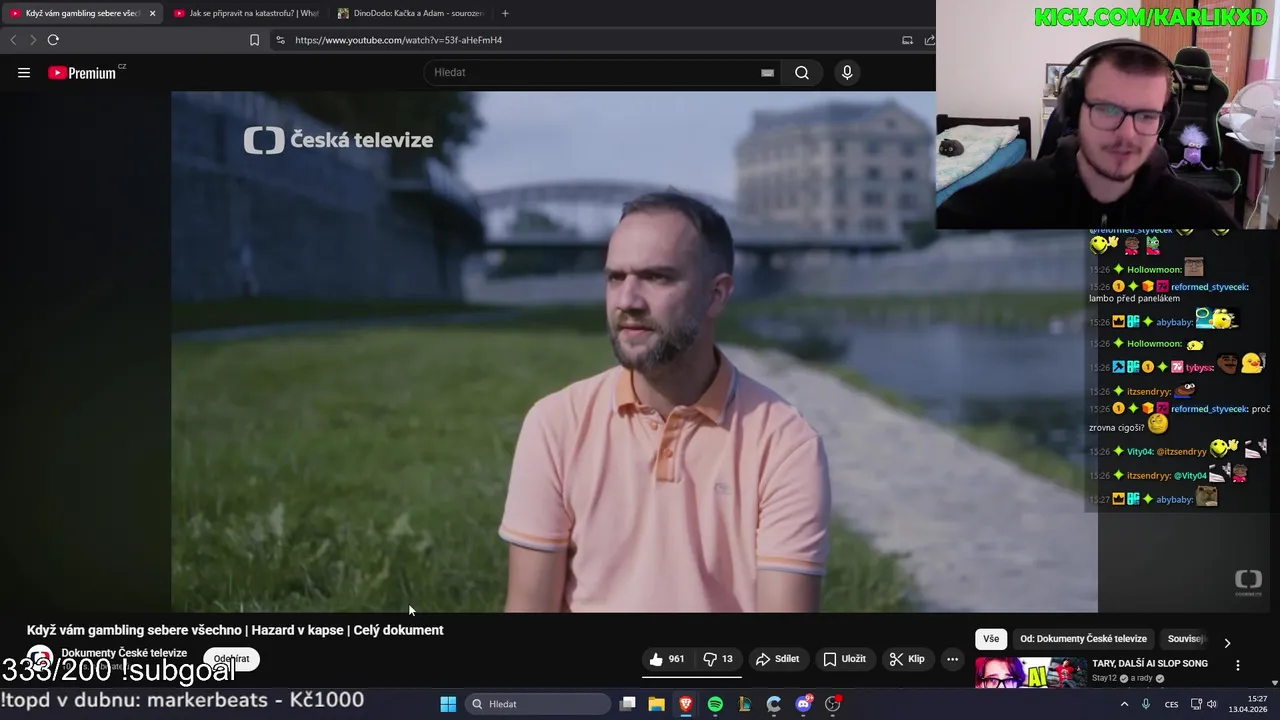The height and width of the screenshot is (720, 1280).
Task: Open a new browser tab
Action: coord(505,13)
